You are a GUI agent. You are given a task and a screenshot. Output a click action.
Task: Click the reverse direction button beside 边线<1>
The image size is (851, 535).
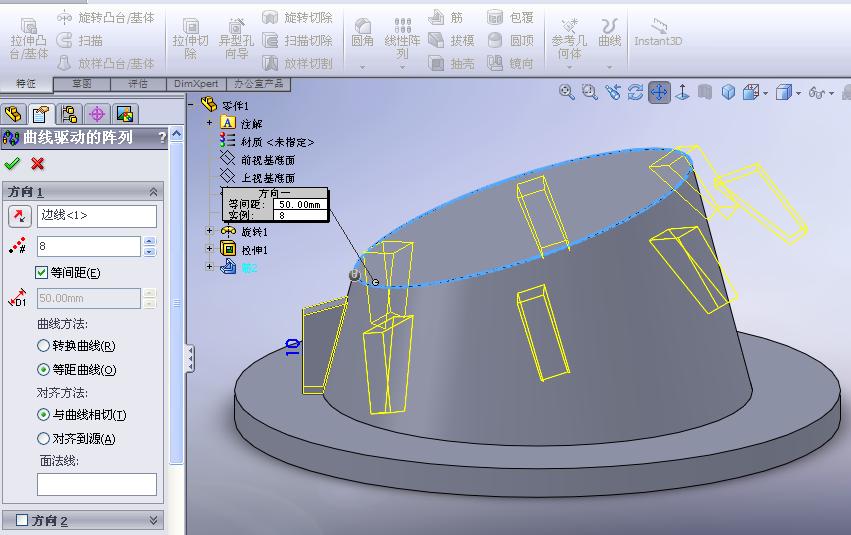pyautogui.click(x=20, y=215)
